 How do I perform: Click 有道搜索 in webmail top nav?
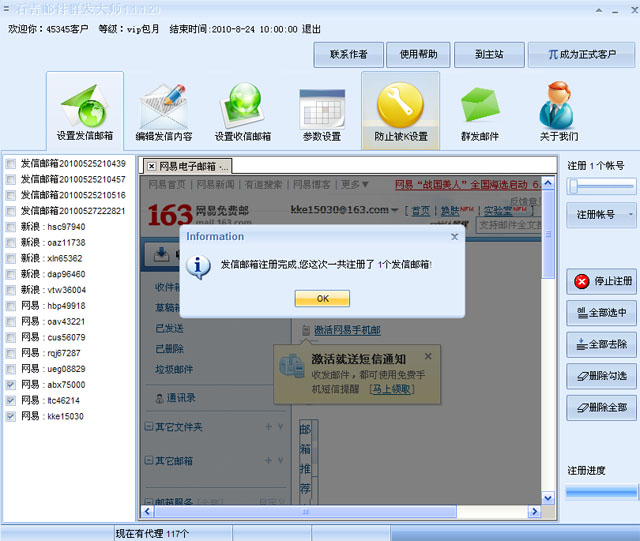point(263,185)
